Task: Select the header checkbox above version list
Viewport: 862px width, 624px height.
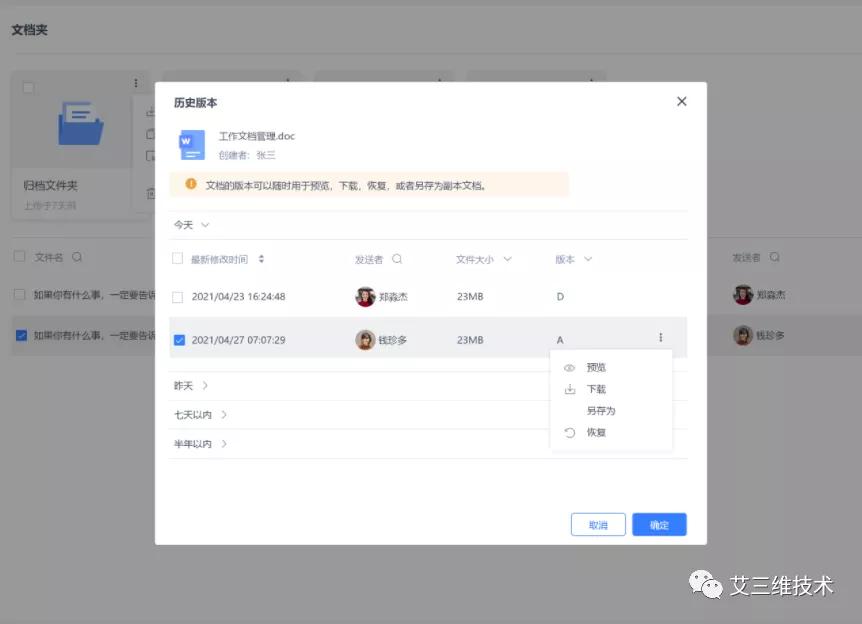Action: pyautogui.click(x=178, y=258)
